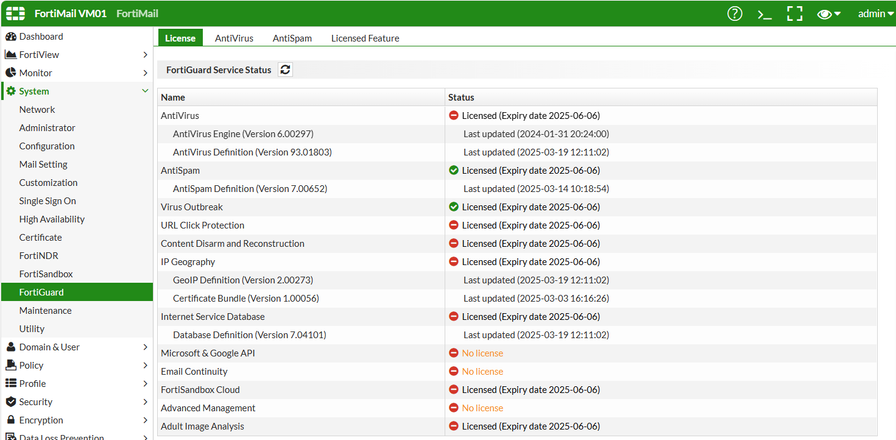Click the Encryption lock icon
The width and height of the screenshot is (896, 440).
click(x=11, y=420)
